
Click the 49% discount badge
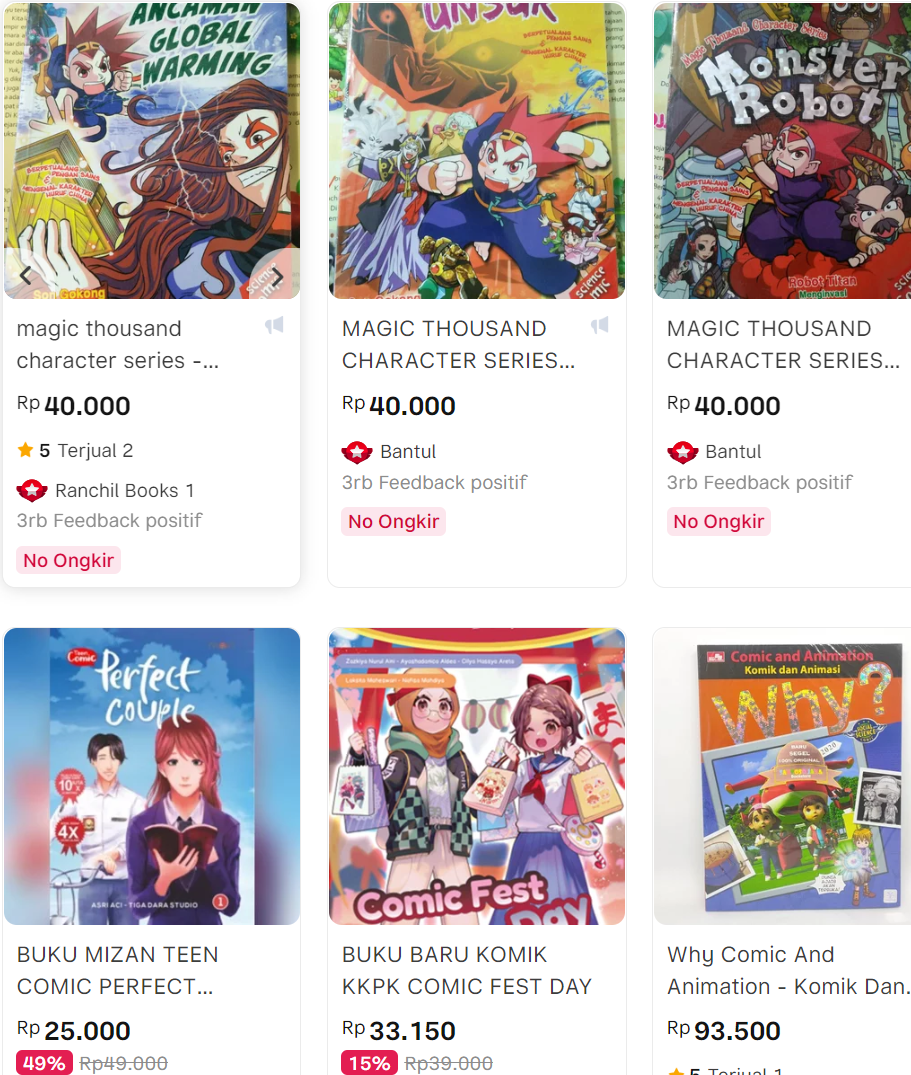(45, 1063)
